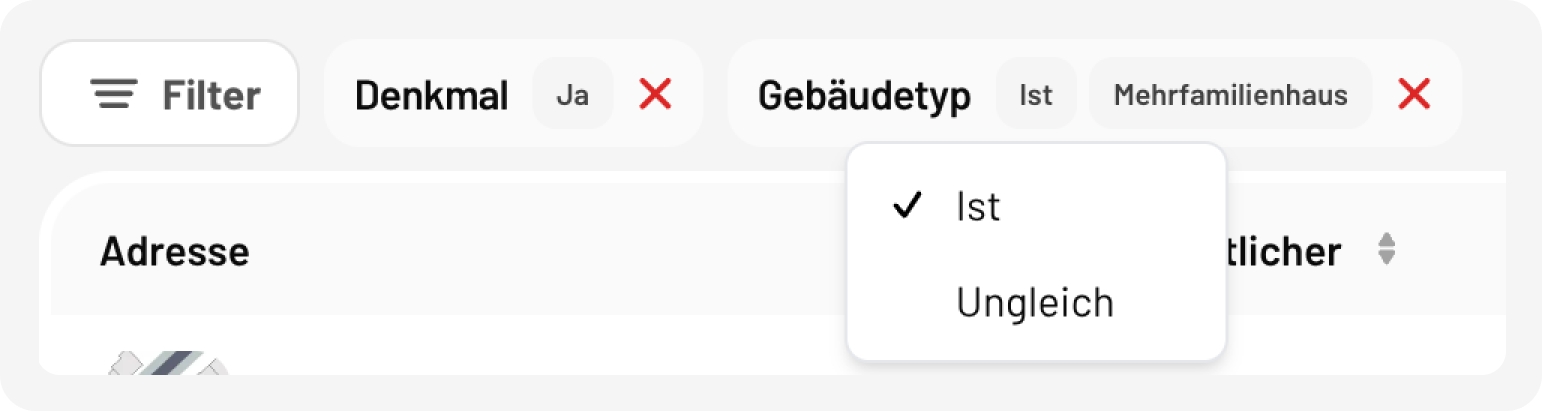
Task: Delete the Gebäudetyp filter using red X
Action: pyautogui.click(x=1414, y=95)
